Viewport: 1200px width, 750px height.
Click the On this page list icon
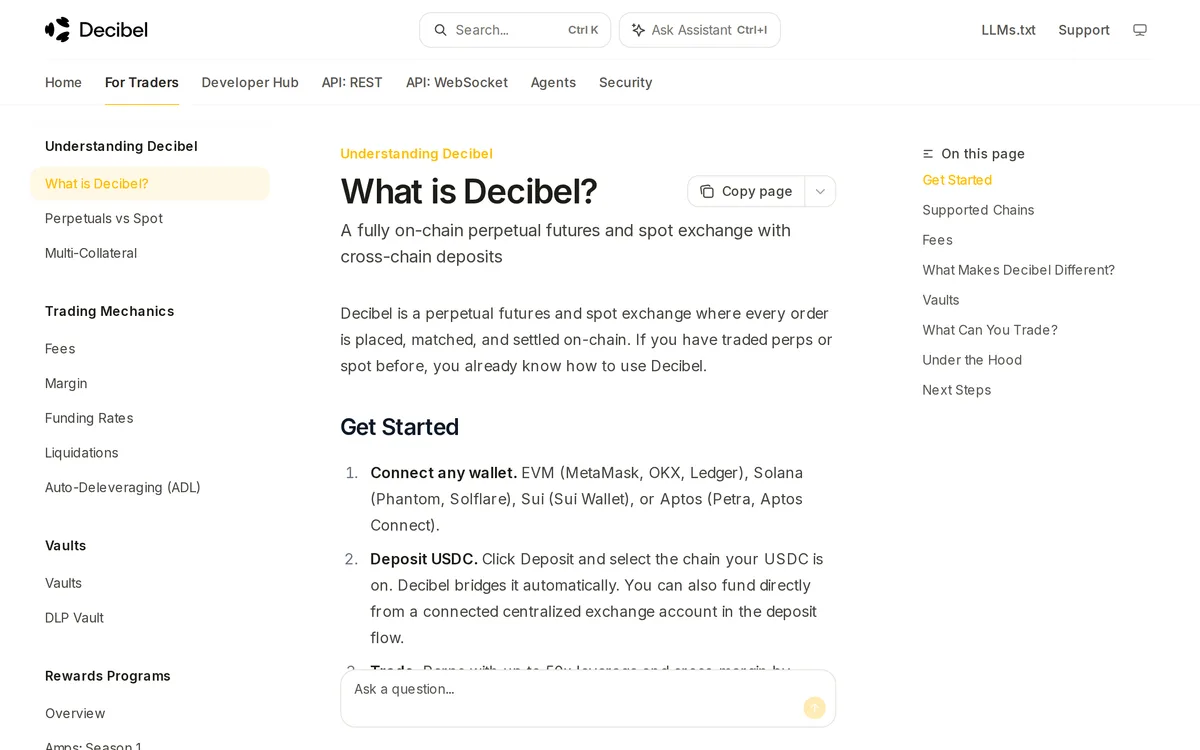[928, 154]
